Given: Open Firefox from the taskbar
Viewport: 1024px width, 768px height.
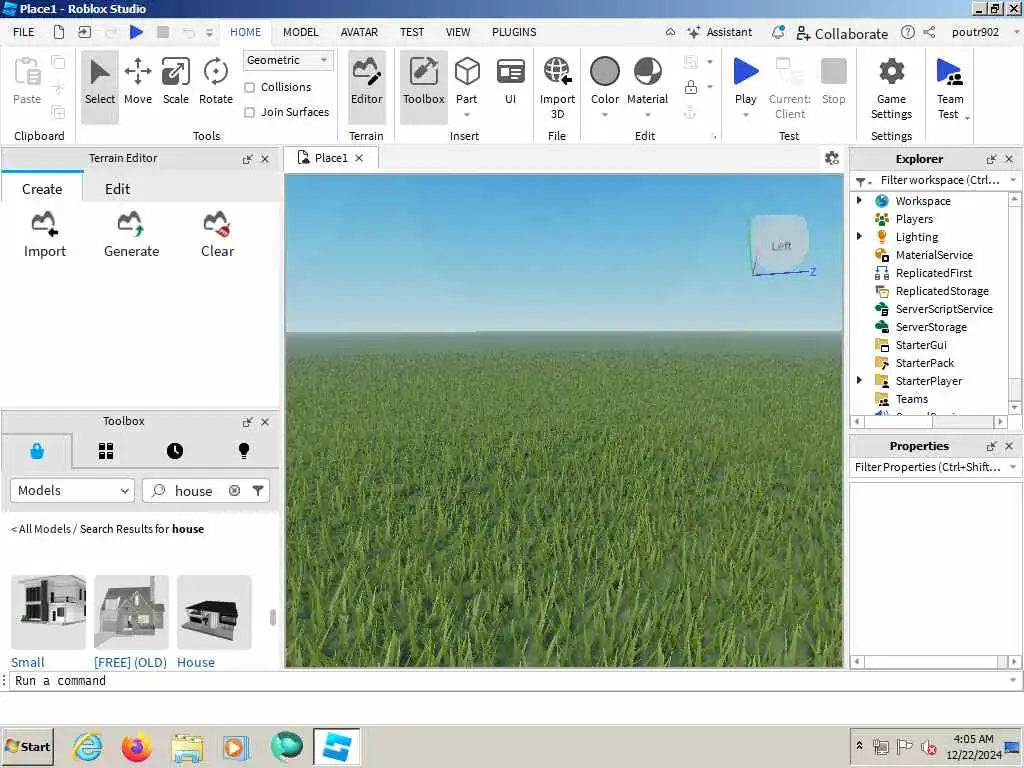Looking at the screenshot, I should 136,748.
